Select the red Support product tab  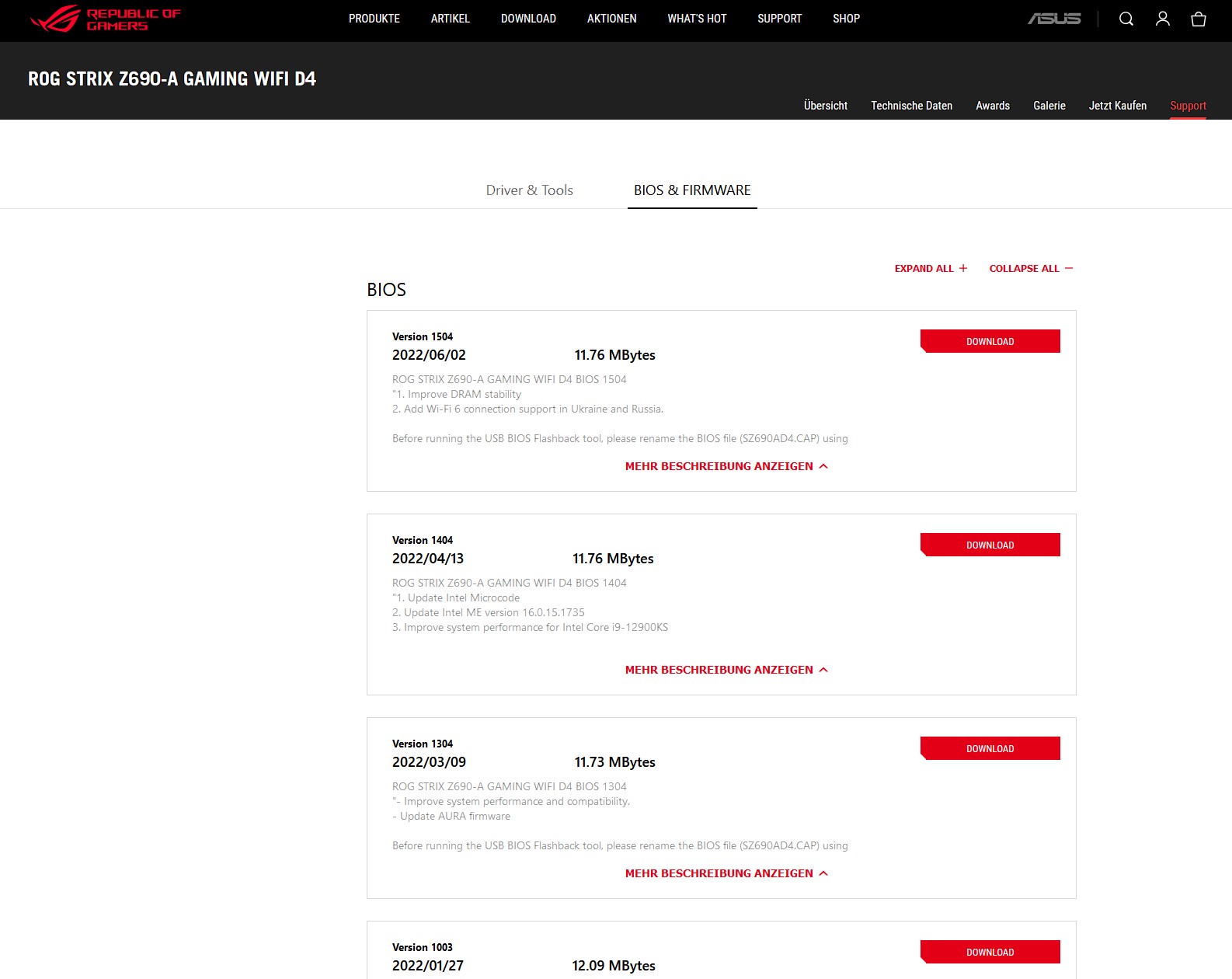coord(1188,106)
